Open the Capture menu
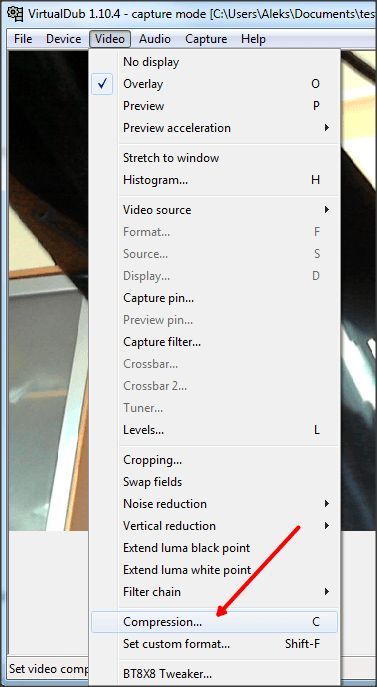Image resolution: width=377 pixels, height=687 pixels. [206, 39]
